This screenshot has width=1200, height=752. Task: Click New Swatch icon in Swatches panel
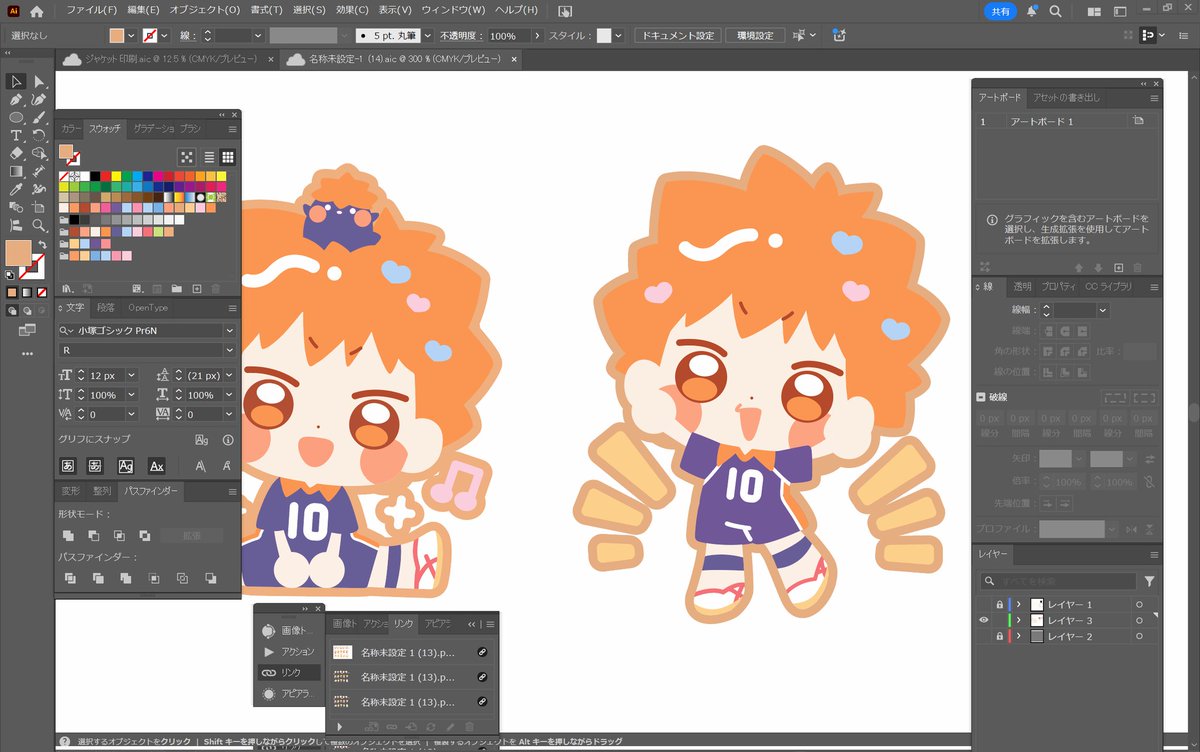pos(197,288)
